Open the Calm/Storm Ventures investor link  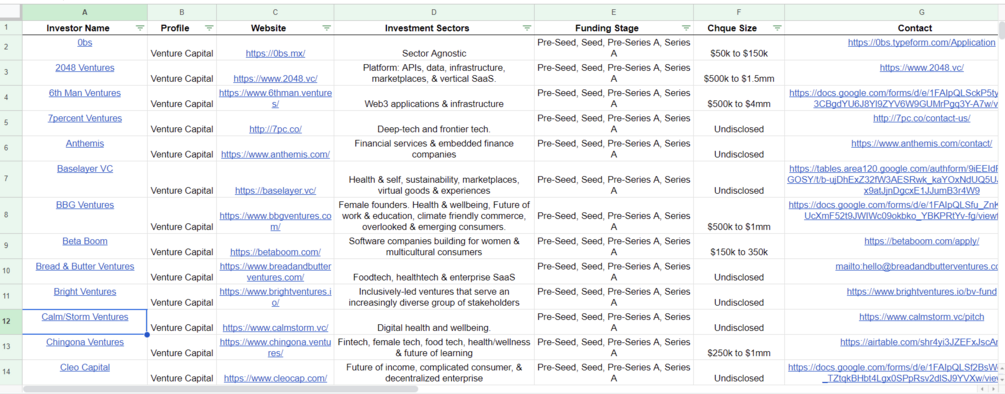85,316
